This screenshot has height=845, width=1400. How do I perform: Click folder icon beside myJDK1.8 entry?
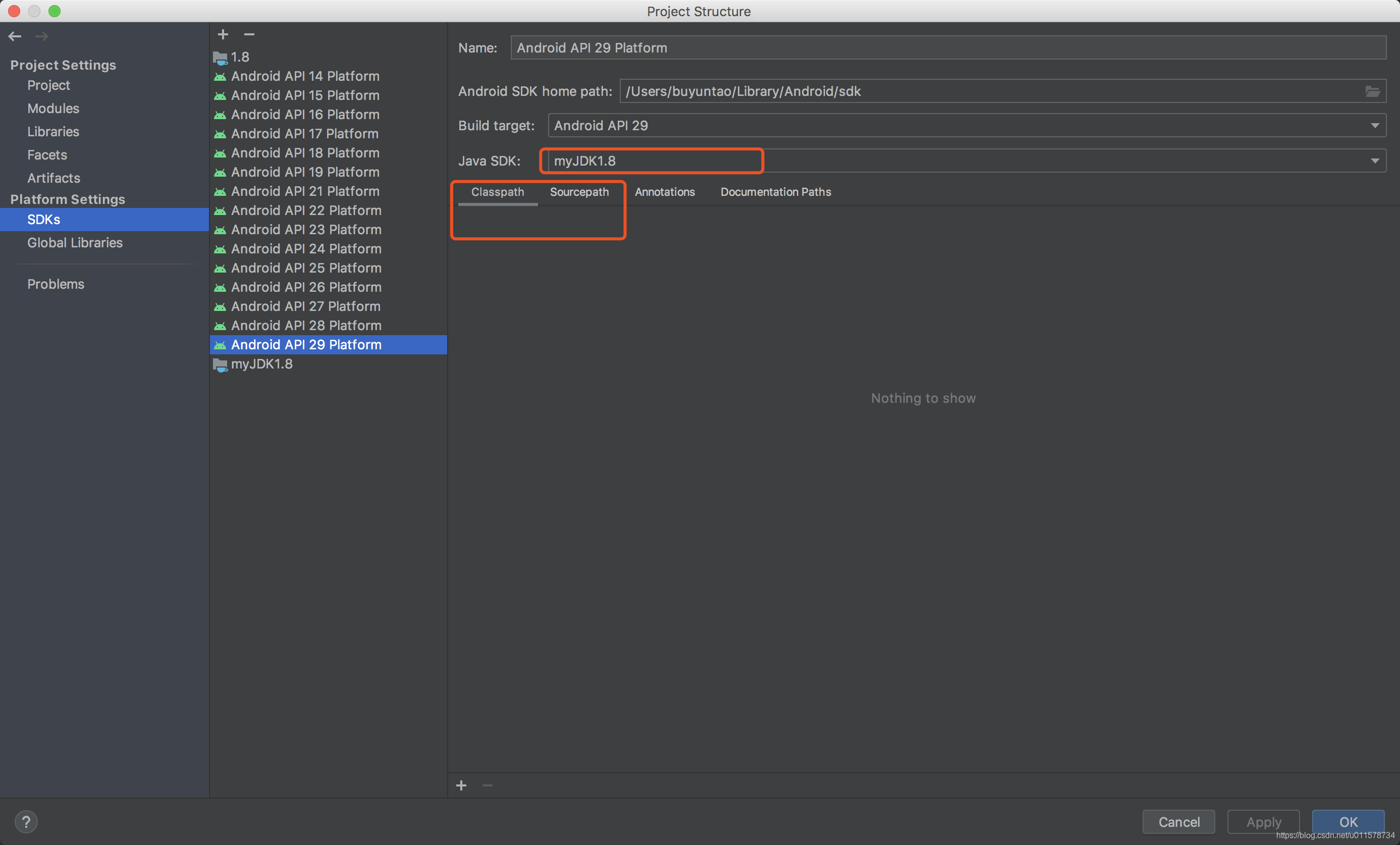(x=220, y=364)
